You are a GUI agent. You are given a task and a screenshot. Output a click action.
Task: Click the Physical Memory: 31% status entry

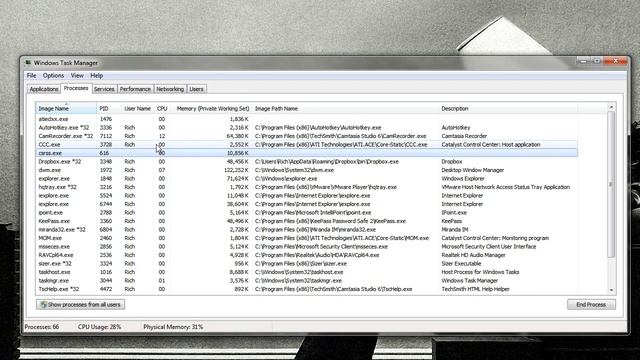(x=173, y=327)
